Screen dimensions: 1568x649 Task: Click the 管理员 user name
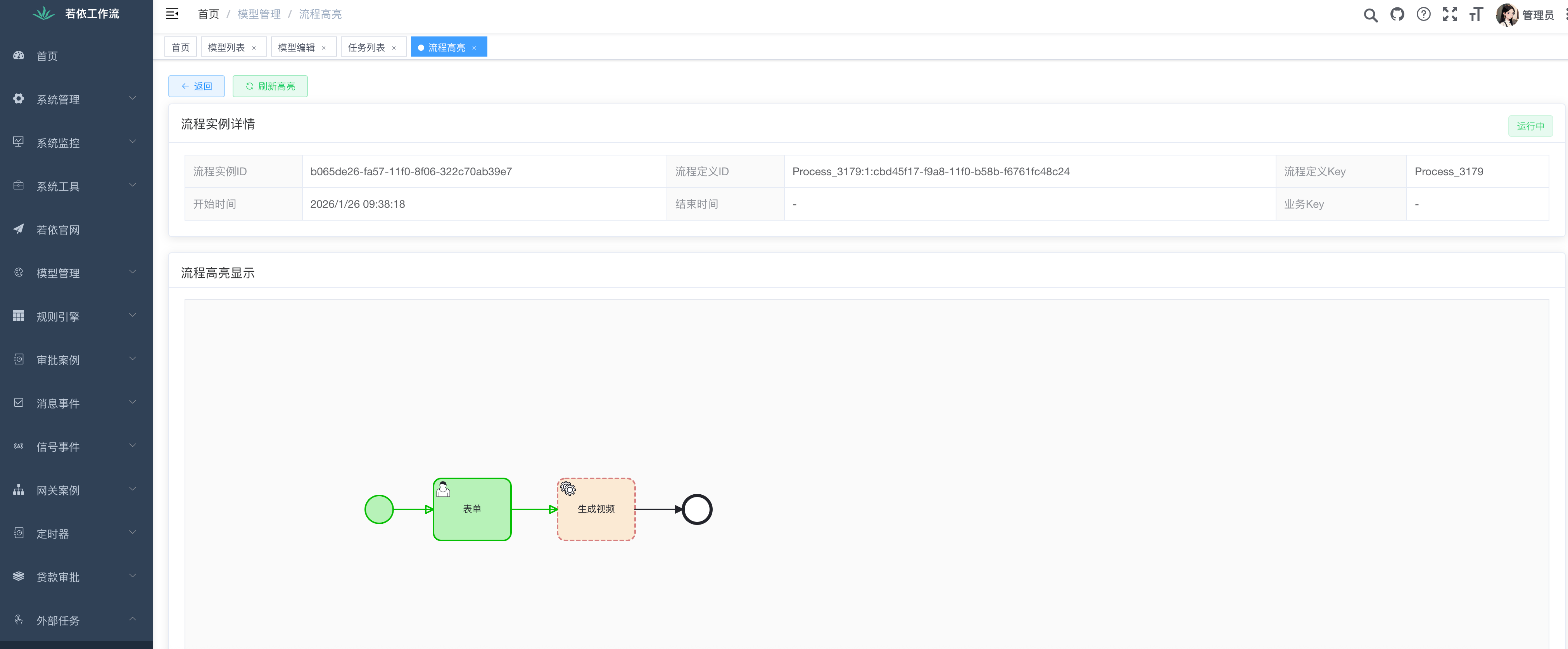coord(1538,15)
